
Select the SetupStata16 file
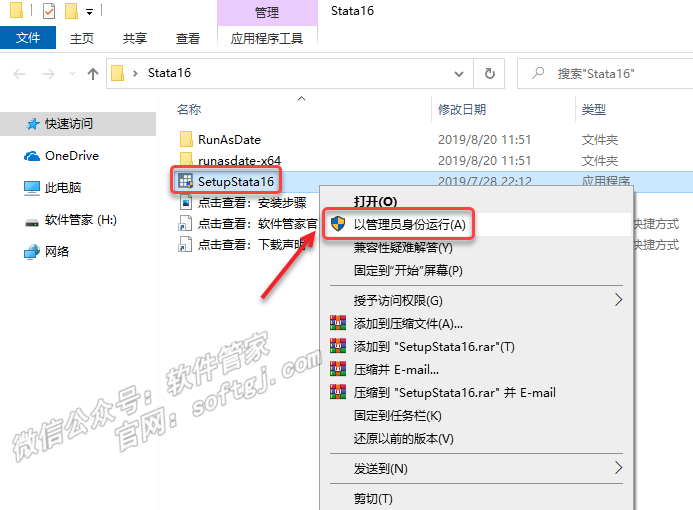tap(236, 181)
